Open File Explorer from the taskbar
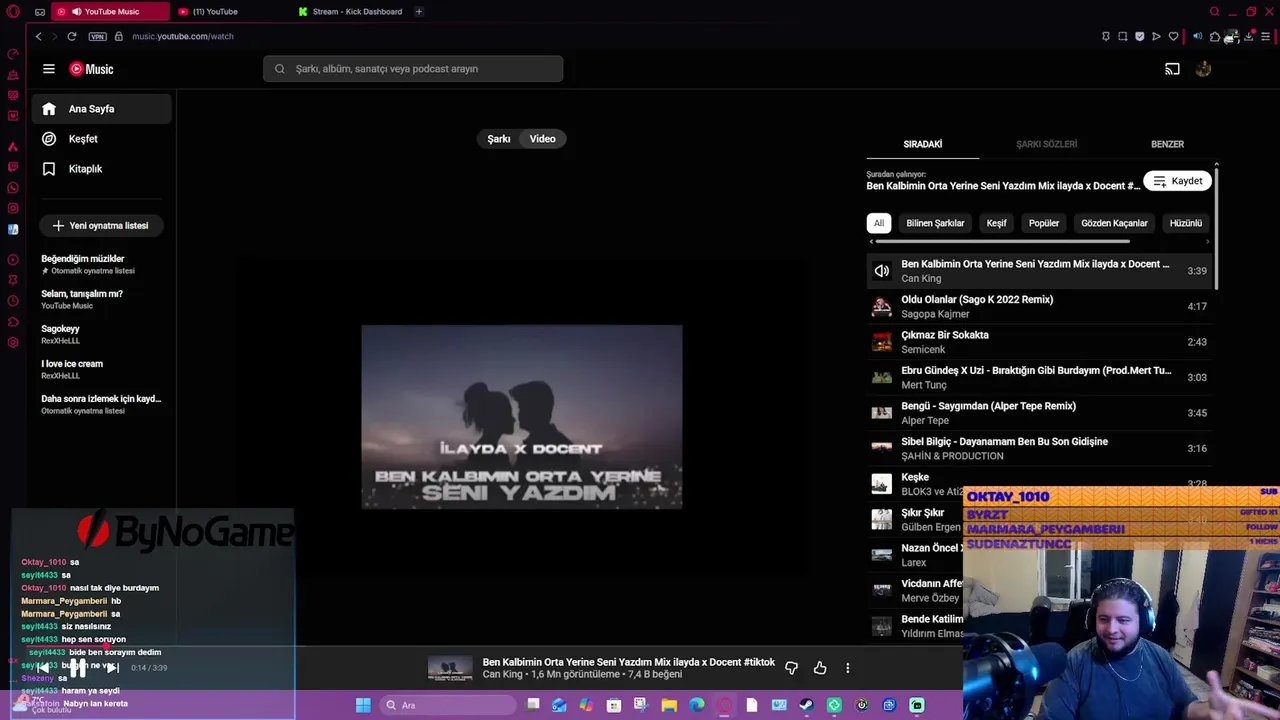1280x720 pixels. point(668,705)
